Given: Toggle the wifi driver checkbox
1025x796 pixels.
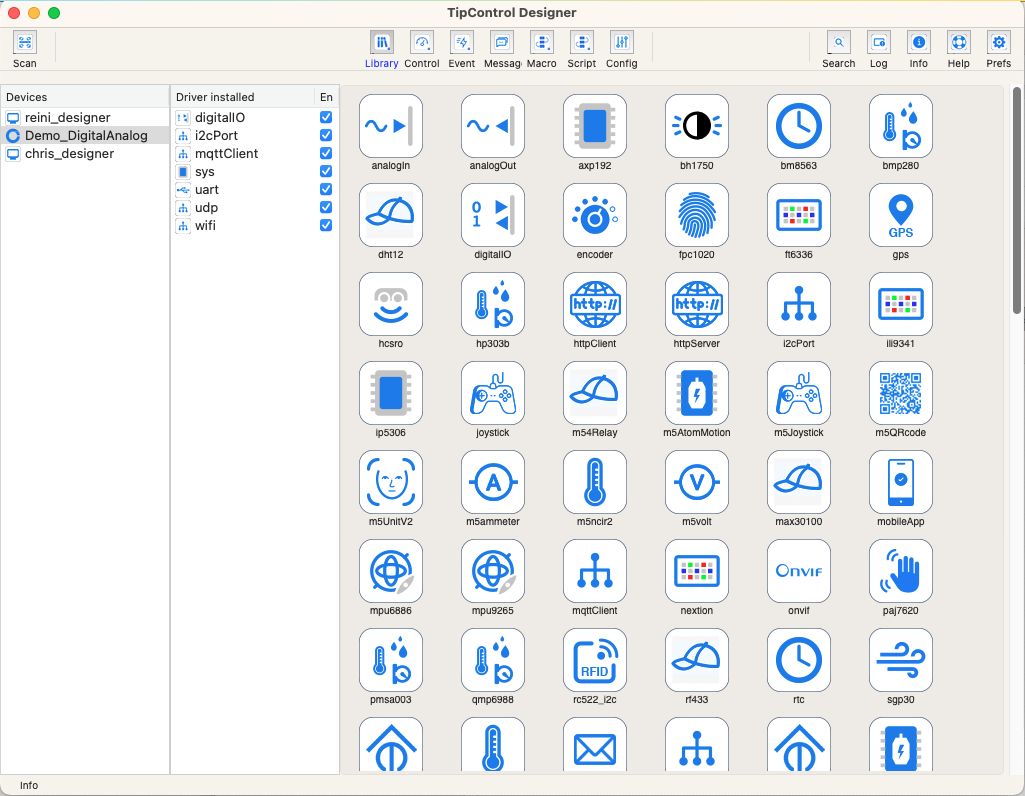Looking at the screenshot, I should (x=326, y=226).
